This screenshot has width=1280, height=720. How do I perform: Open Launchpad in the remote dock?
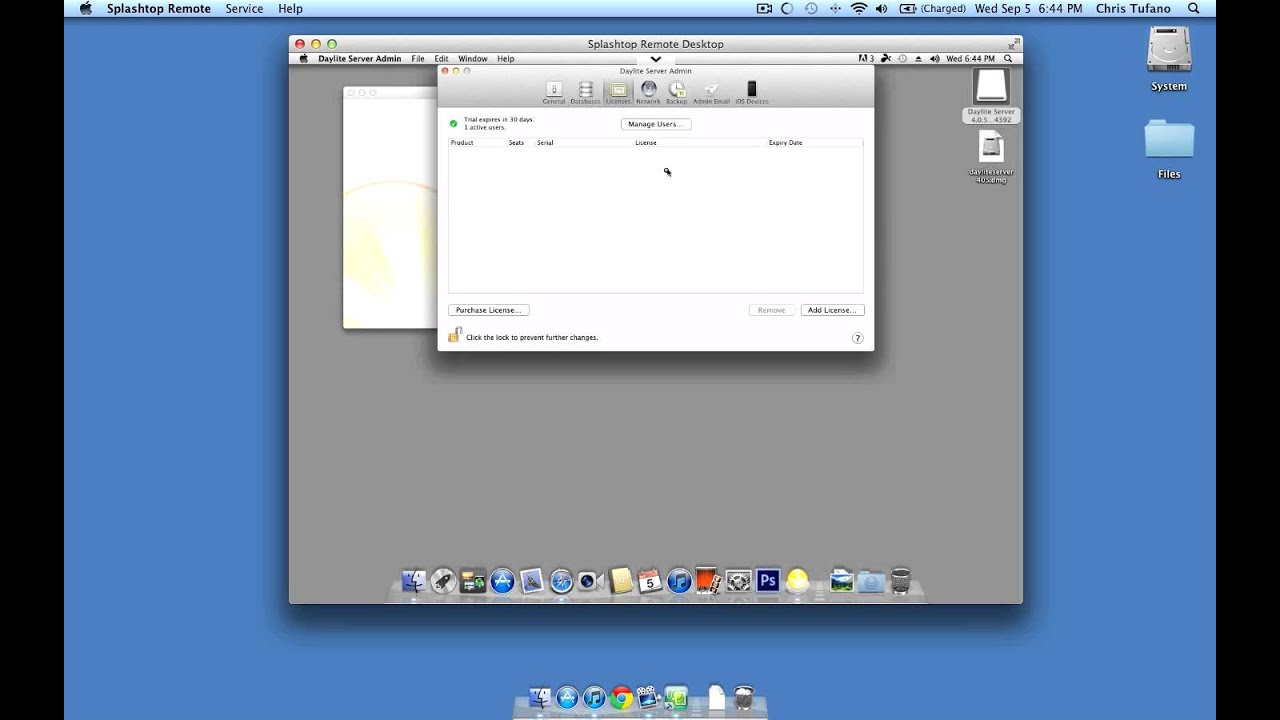pyautogui.click(x=443, y=581)
